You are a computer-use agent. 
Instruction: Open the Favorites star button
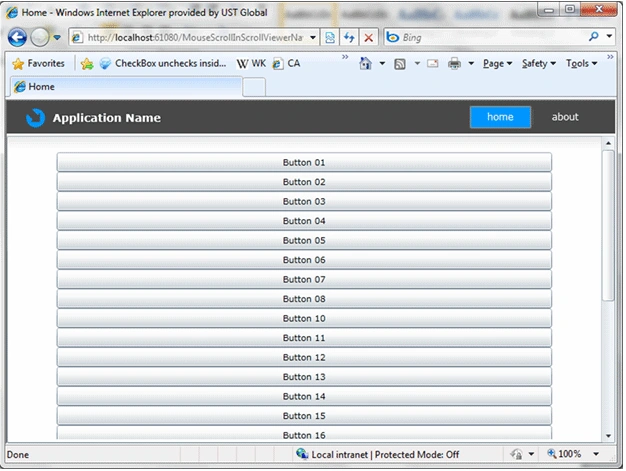point(39,63)
